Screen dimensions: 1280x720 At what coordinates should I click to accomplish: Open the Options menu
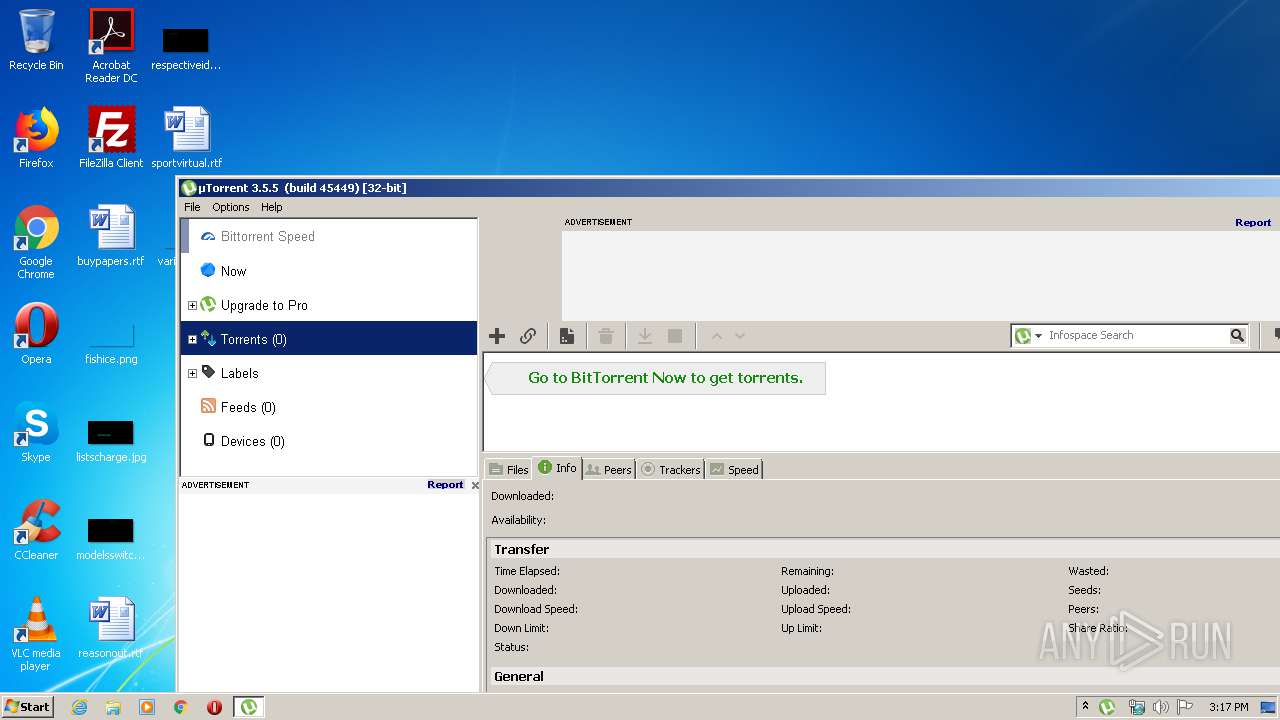pos(231,207)
